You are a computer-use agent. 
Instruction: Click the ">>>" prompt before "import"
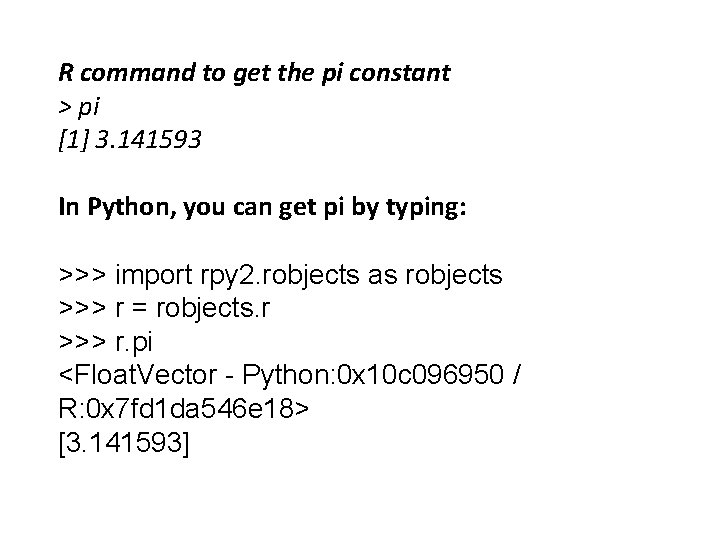click(x=84, y=274)
